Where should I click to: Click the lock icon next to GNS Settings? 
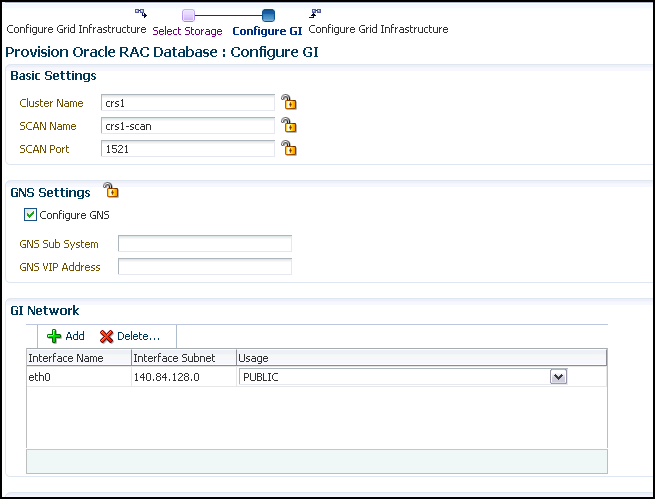(x=111, y=190)
